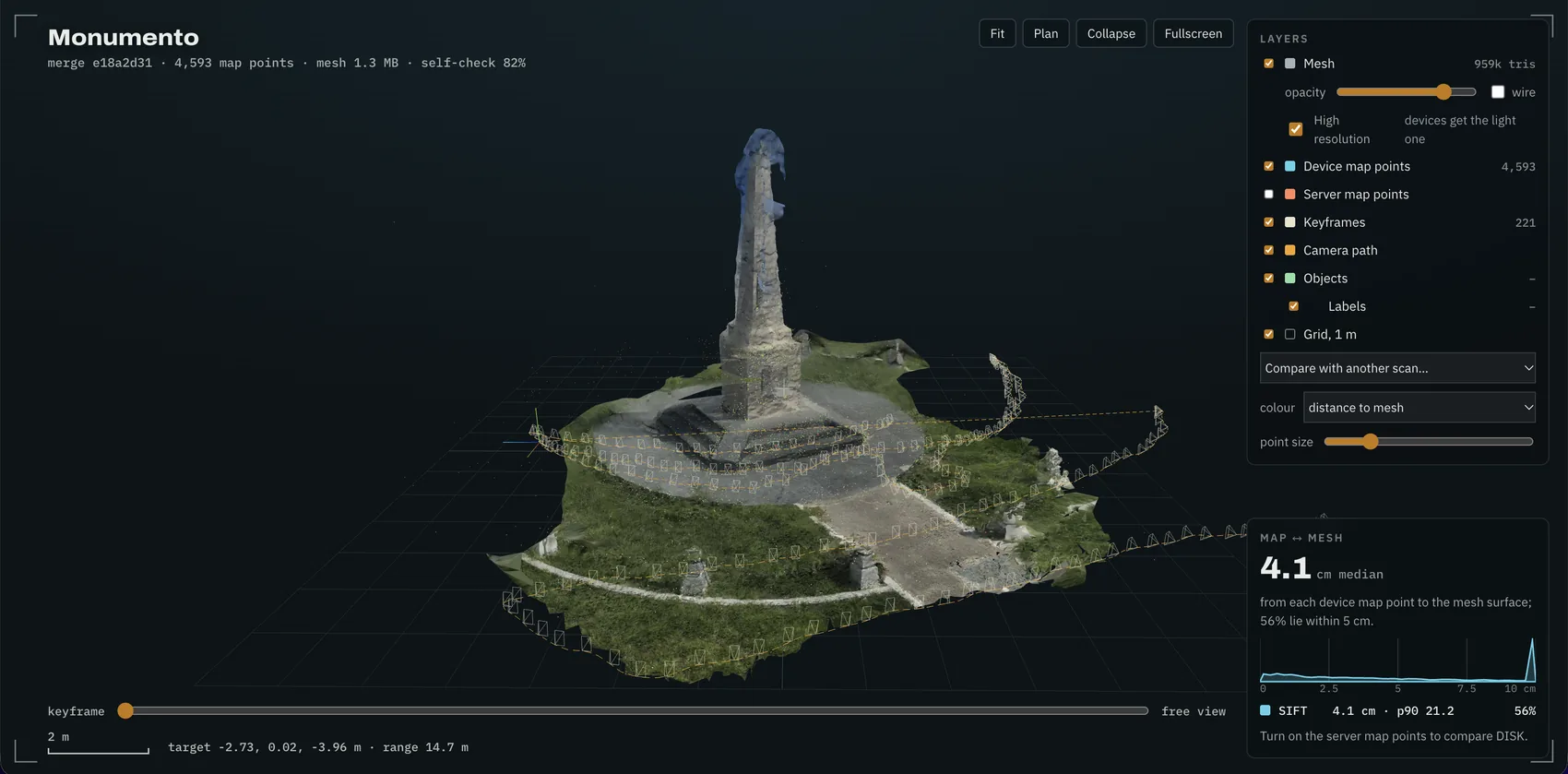
Task: Click the keyframe timeline slider track
Action: pos(636,711)
